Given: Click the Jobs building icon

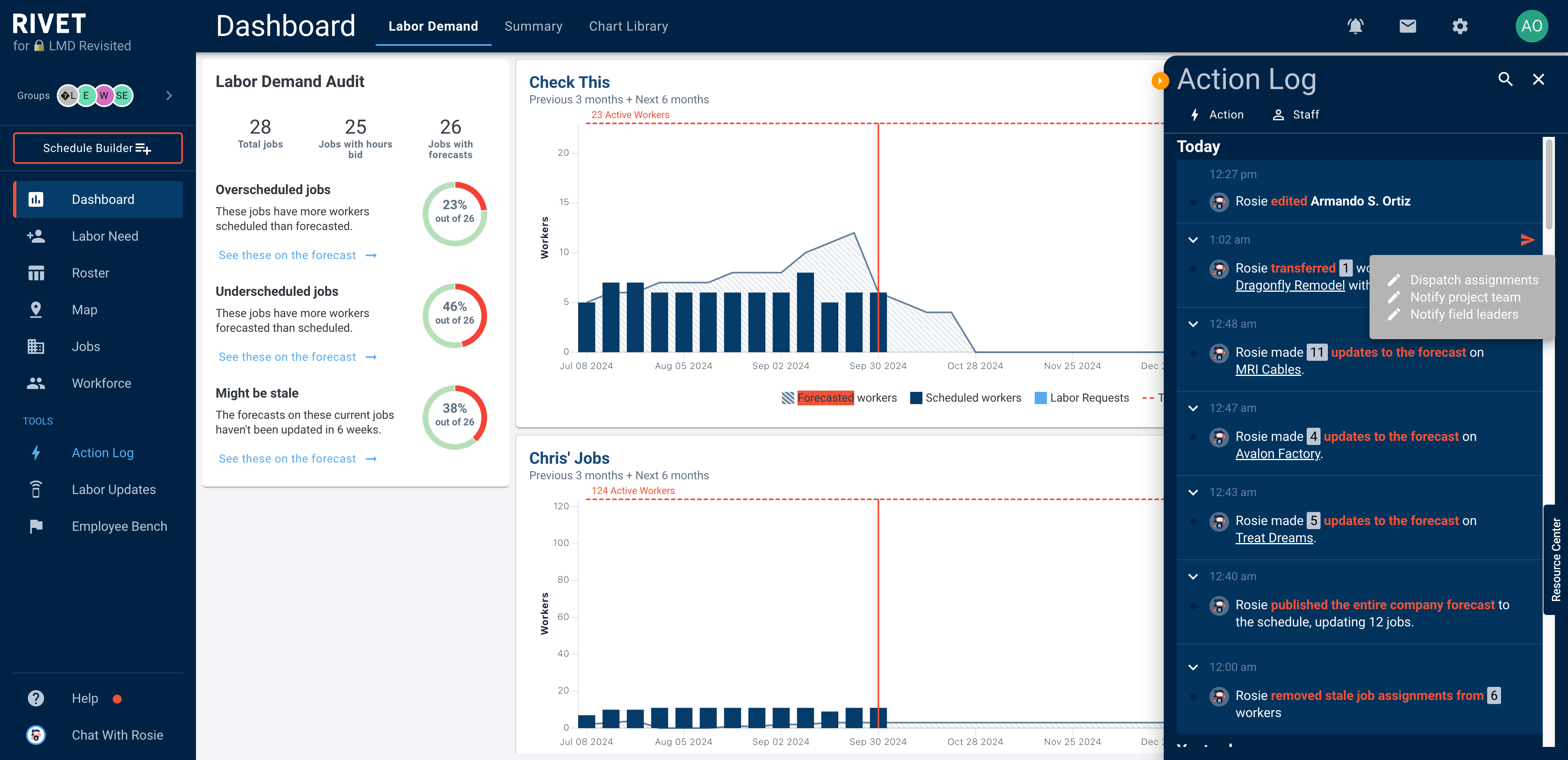Looking at the screenshot, I should tap(36, 346).
